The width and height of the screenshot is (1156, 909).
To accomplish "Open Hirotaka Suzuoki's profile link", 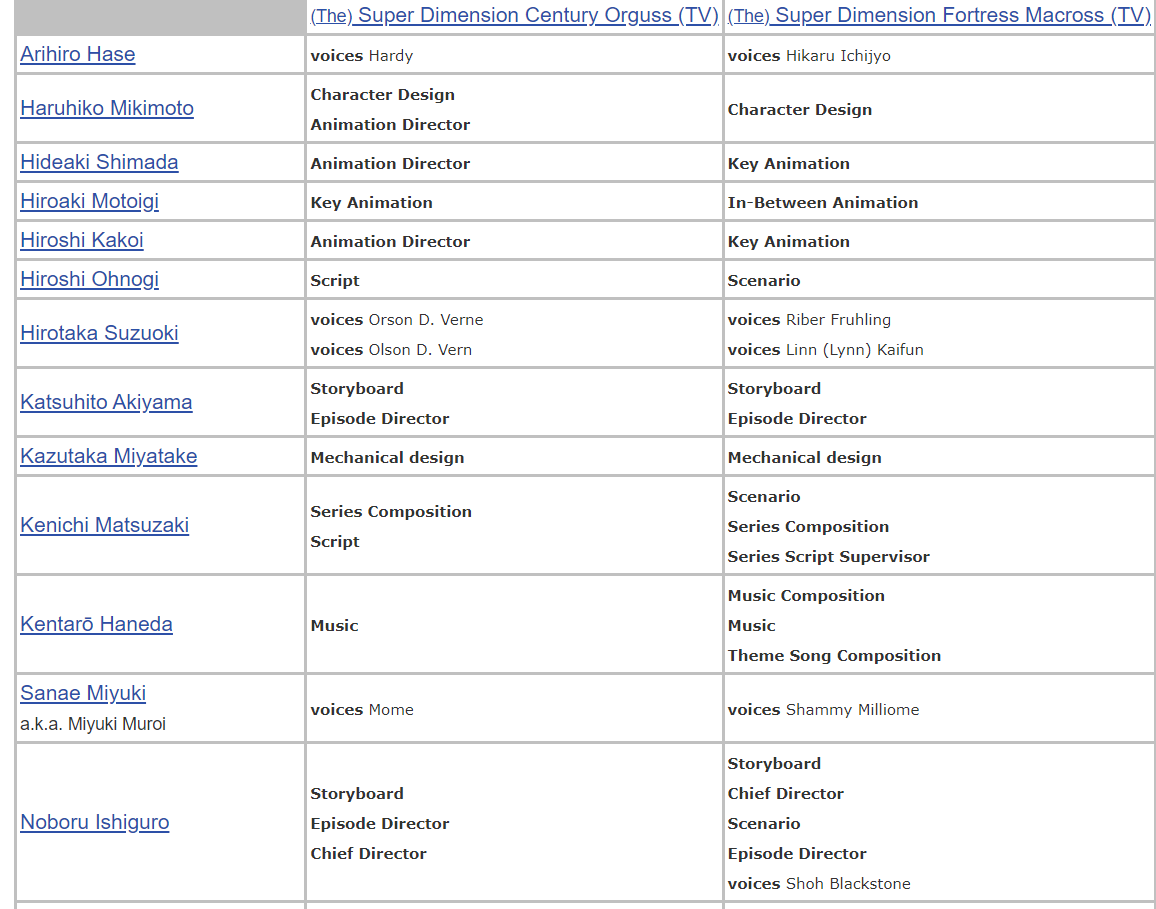I will 99,333.
